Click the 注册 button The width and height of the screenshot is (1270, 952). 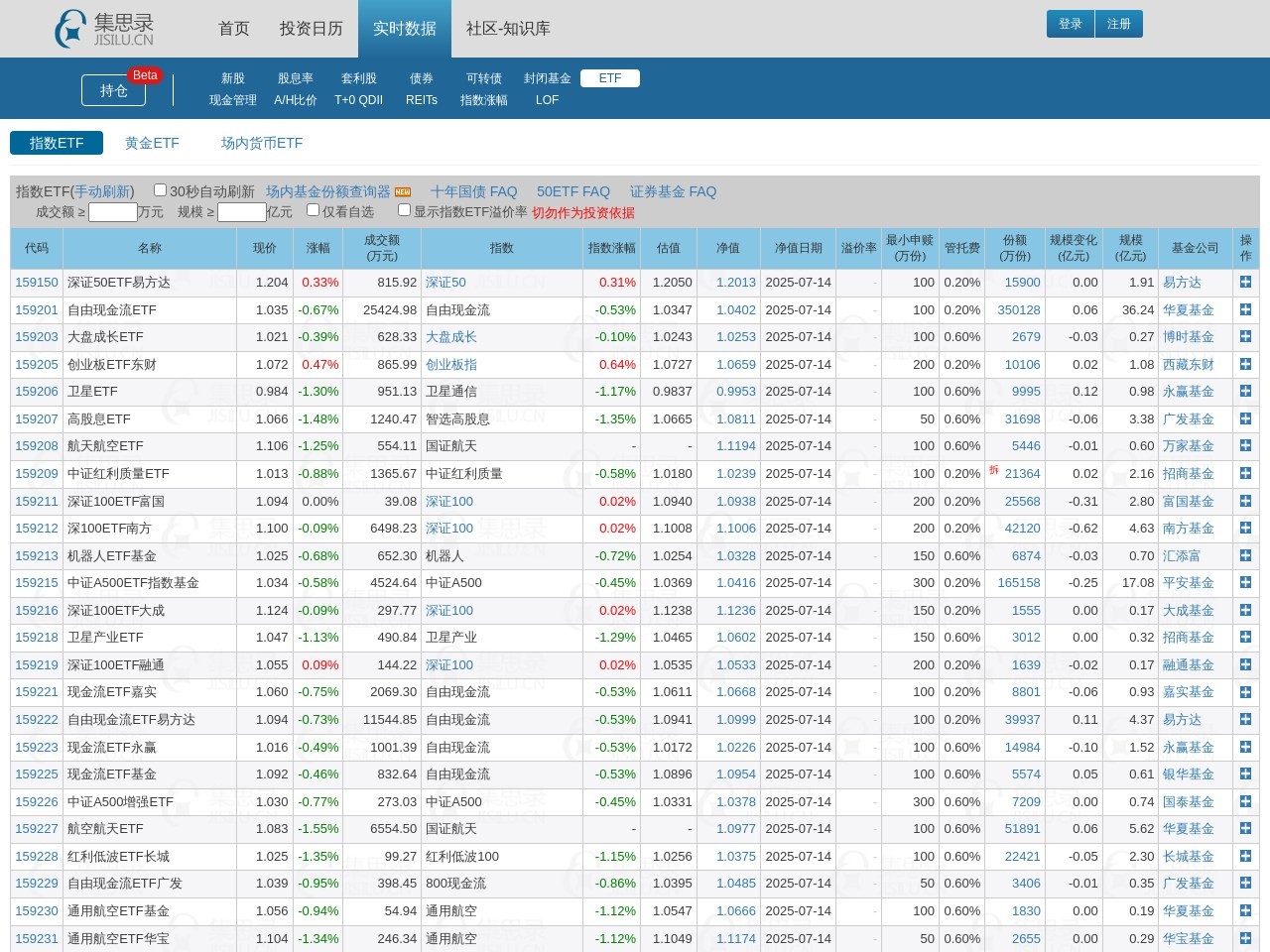(x=1119, y=24)
